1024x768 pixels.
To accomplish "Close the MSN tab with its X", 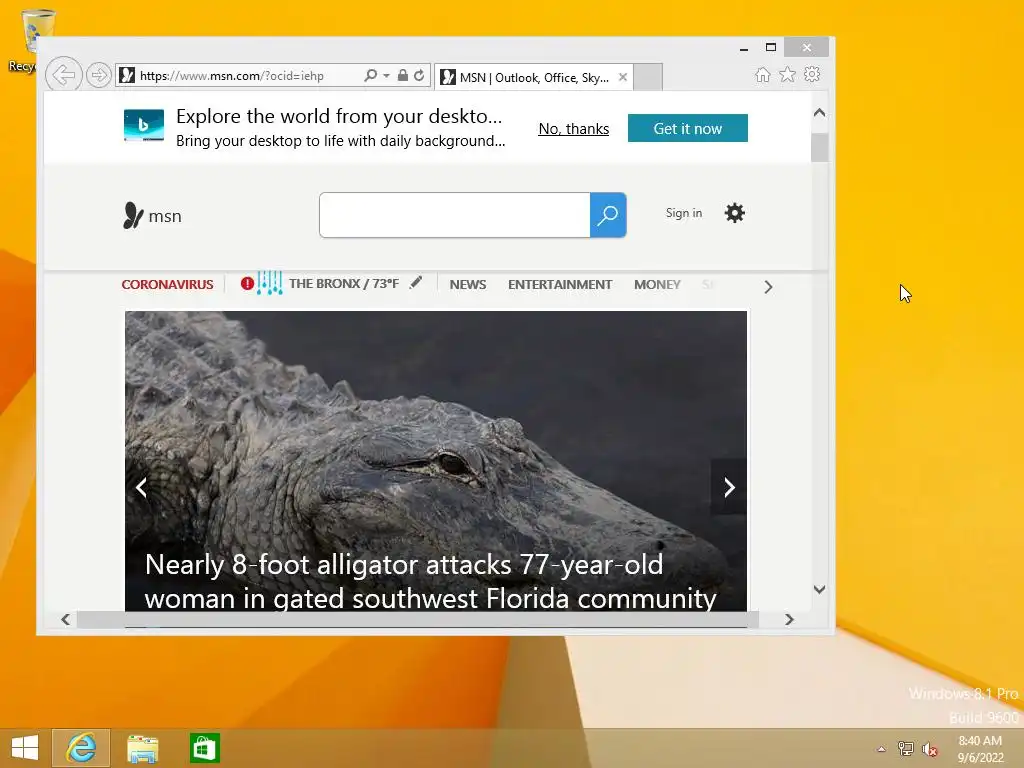I will (623, 77).
